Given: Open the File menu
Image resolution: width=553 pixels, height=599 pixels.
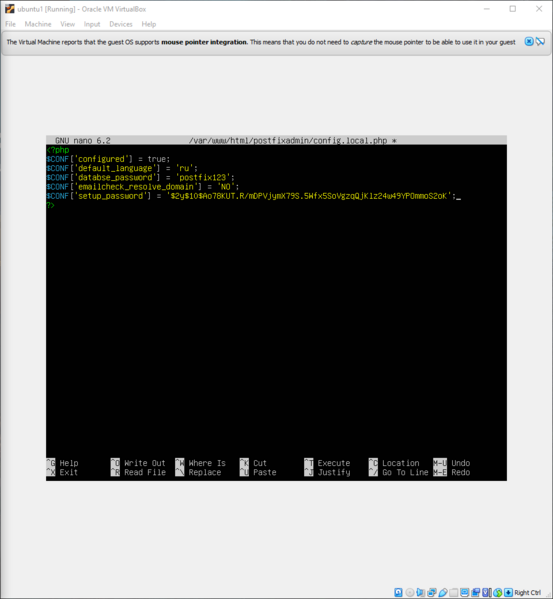Looking at the screenshot, I should (x=10, y=24).
